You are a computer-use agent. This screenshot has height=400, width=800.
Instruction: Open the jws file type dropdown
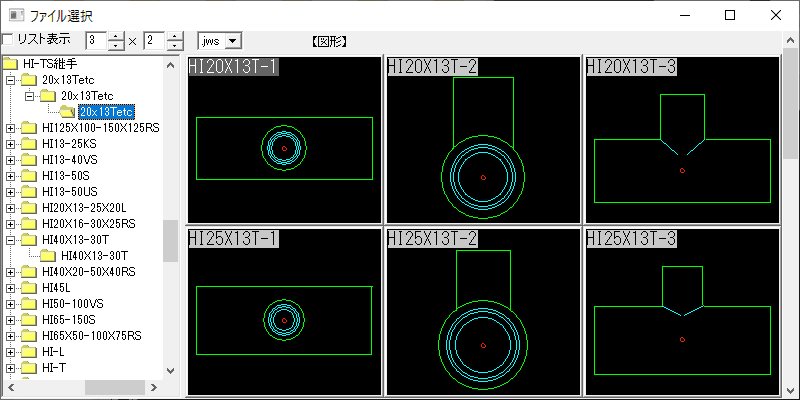pyautogui.click(x=233, y=41)
